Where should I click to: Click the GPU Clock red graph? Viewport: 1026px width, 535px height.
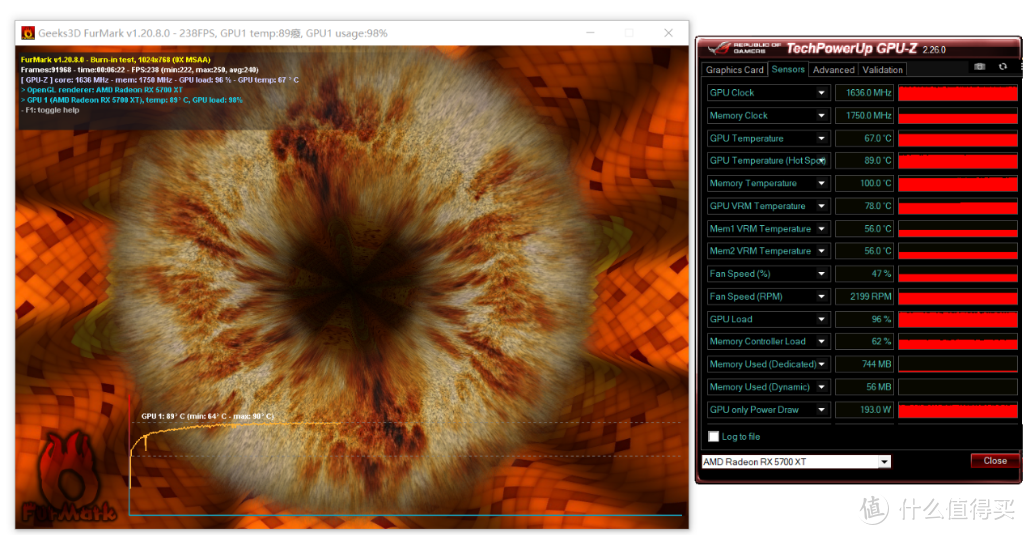point(957,93)
